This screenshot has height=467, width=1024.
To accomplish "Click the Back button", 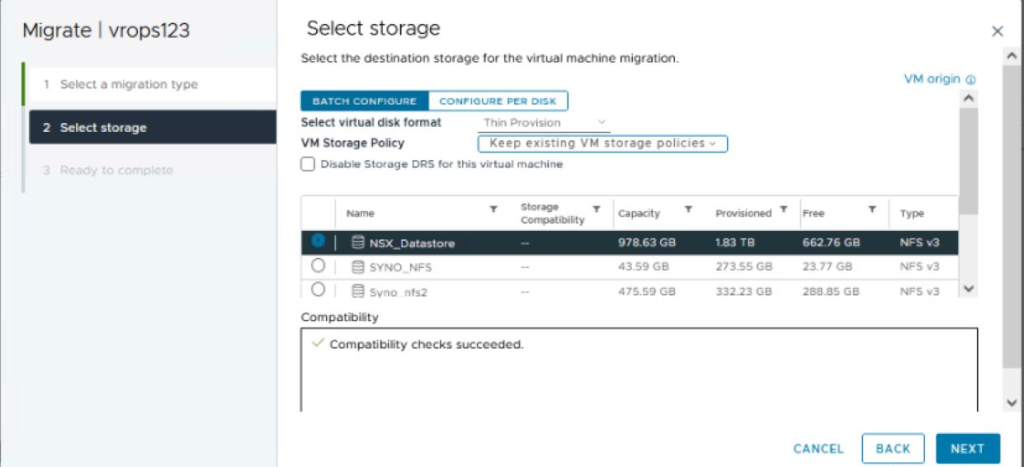I will [x=893, y=449].
